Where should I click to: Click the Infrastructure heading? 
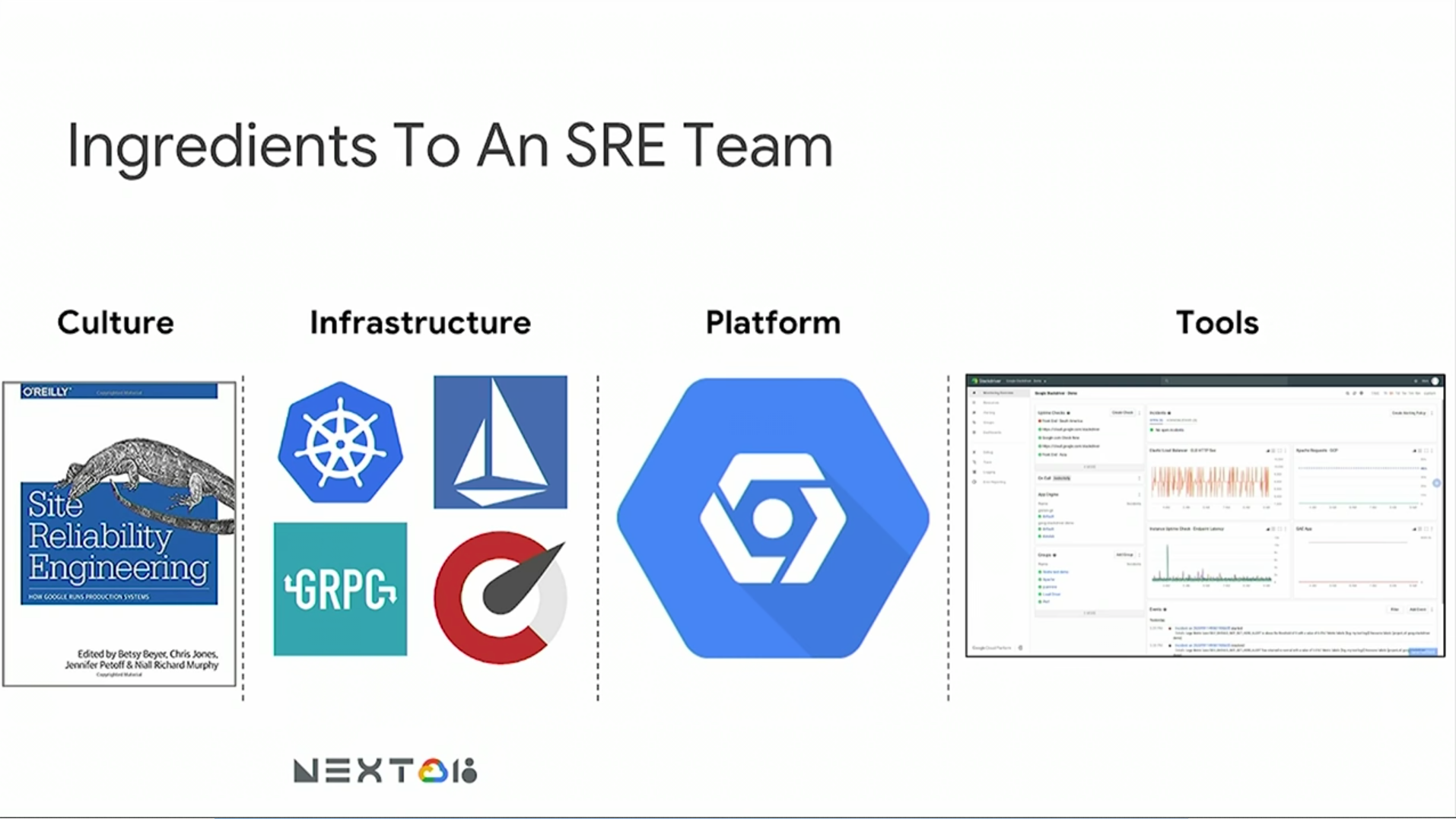click(x=420, y=322)
